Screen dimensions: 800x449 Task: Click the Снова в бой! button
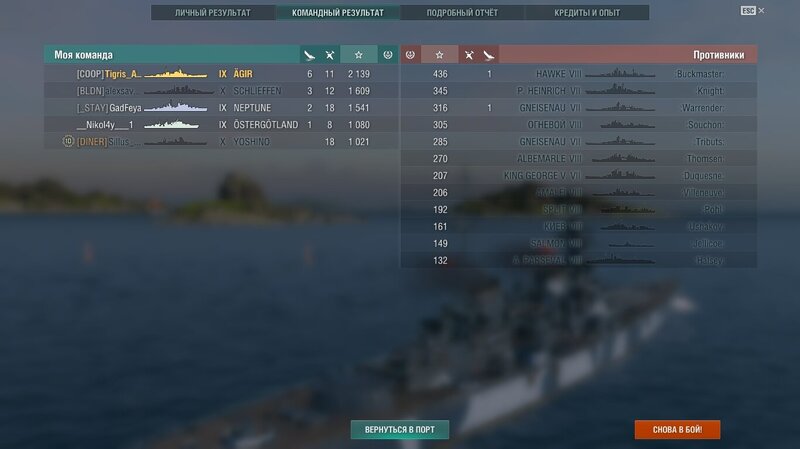678,430
